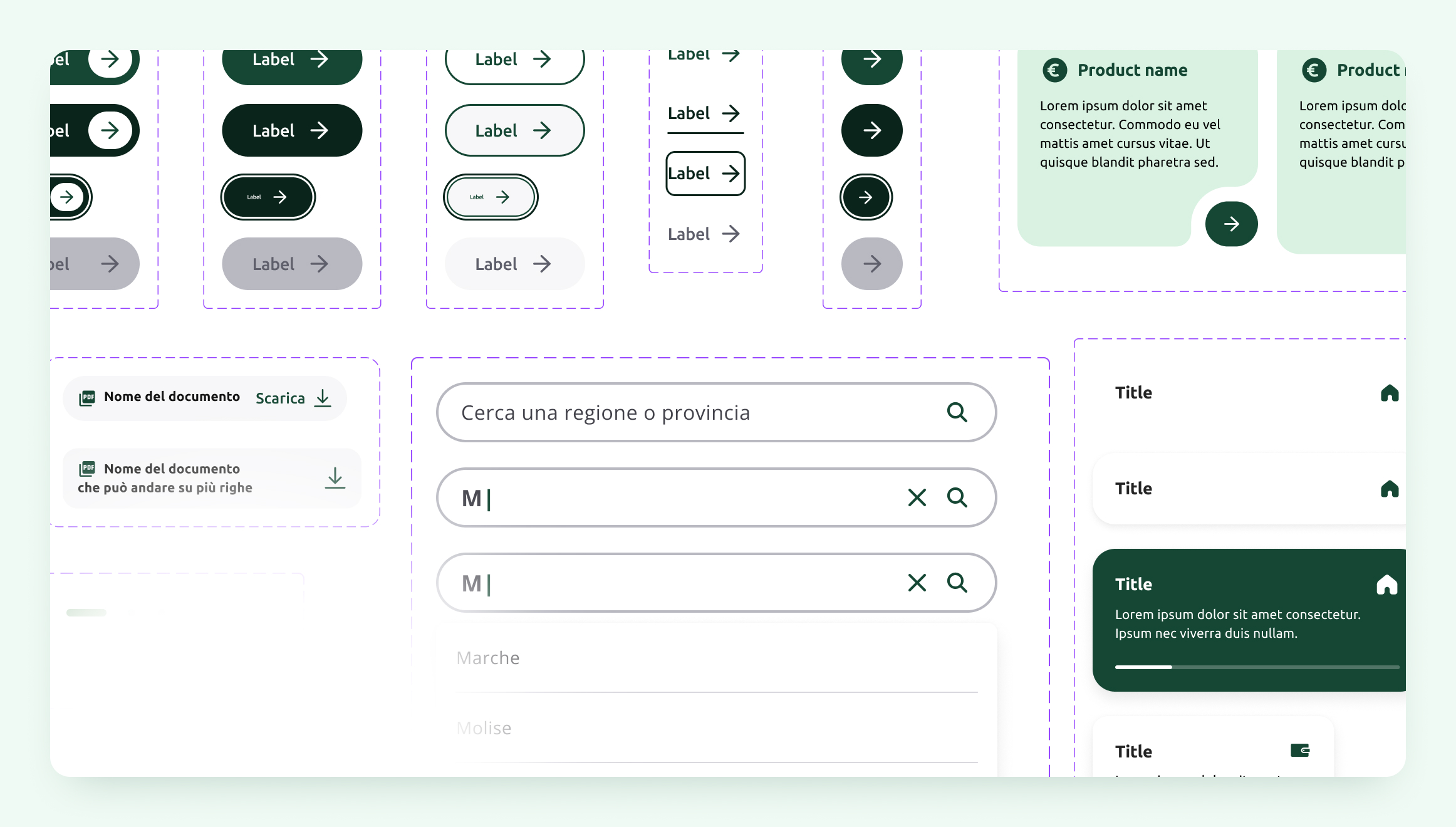Click the green arrow button on Product card
The height and width of the screenshot is (827, 1456).
[1231, 224]
